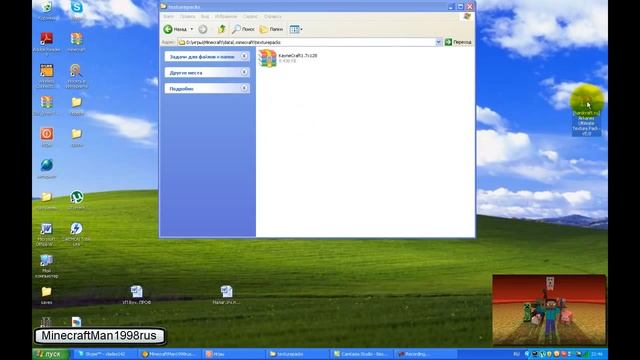
Task: Switch to the Игры taskbar window
Action: click(233, 354)
